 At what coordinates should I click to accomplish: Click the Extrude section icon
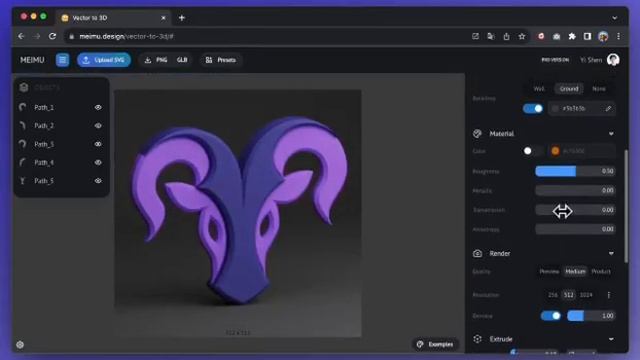pyautogui.click(x=477, y=339)
